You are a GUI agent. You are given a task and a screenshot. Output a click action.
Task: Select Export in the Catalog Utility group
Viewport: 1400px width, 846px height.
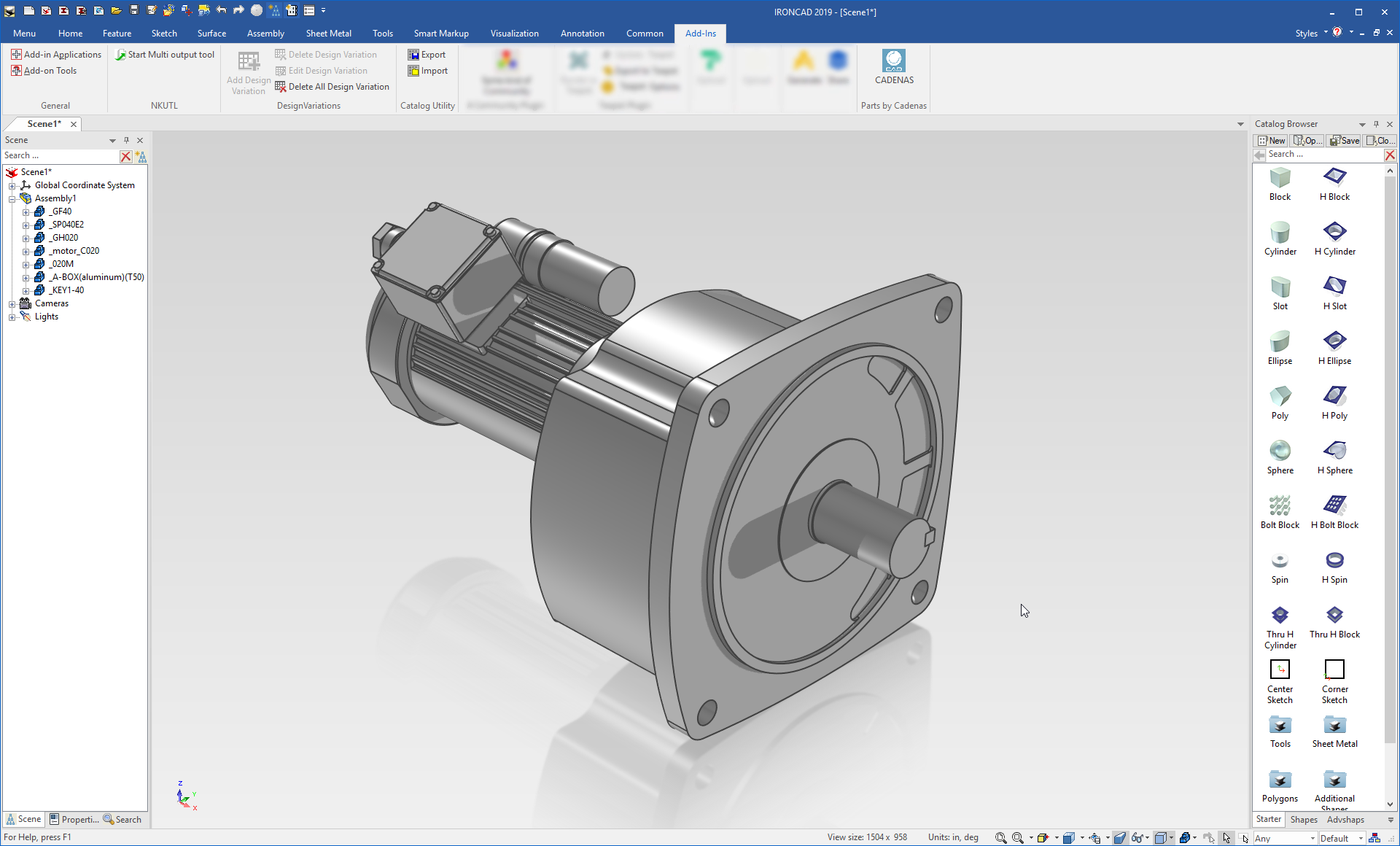[x=427, y=54]
